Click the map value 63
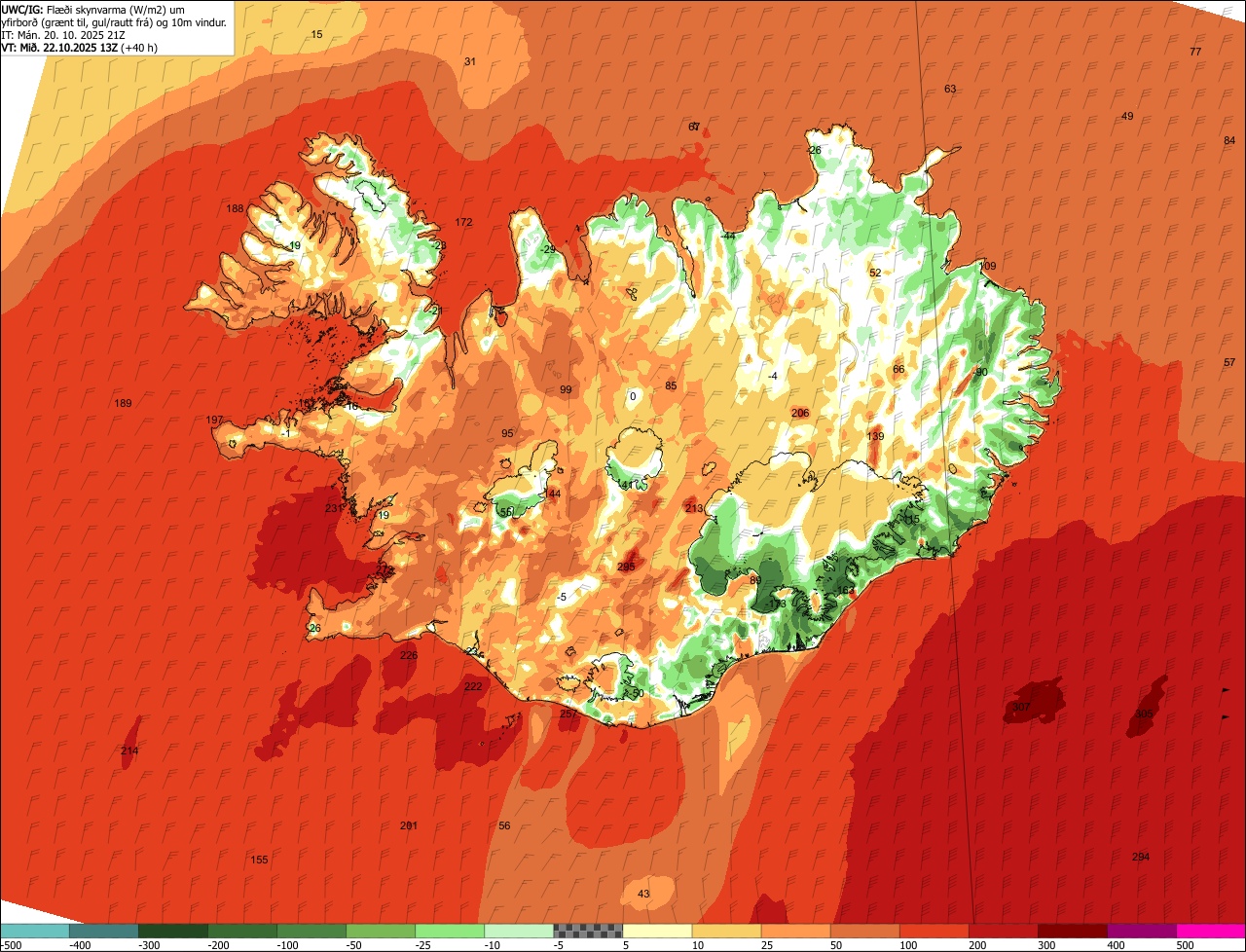Screen dimensions: 1246x952 (951, 89)
